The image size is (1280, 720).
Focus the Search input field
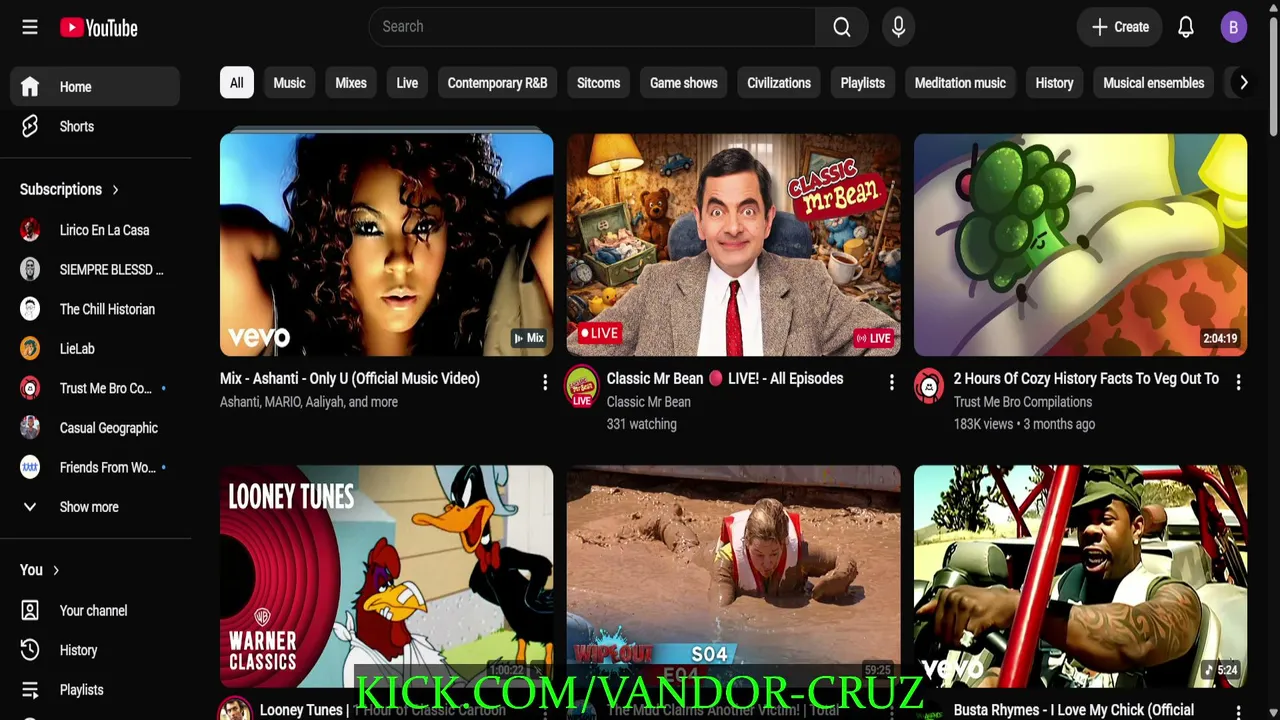[x=592, y=27]
